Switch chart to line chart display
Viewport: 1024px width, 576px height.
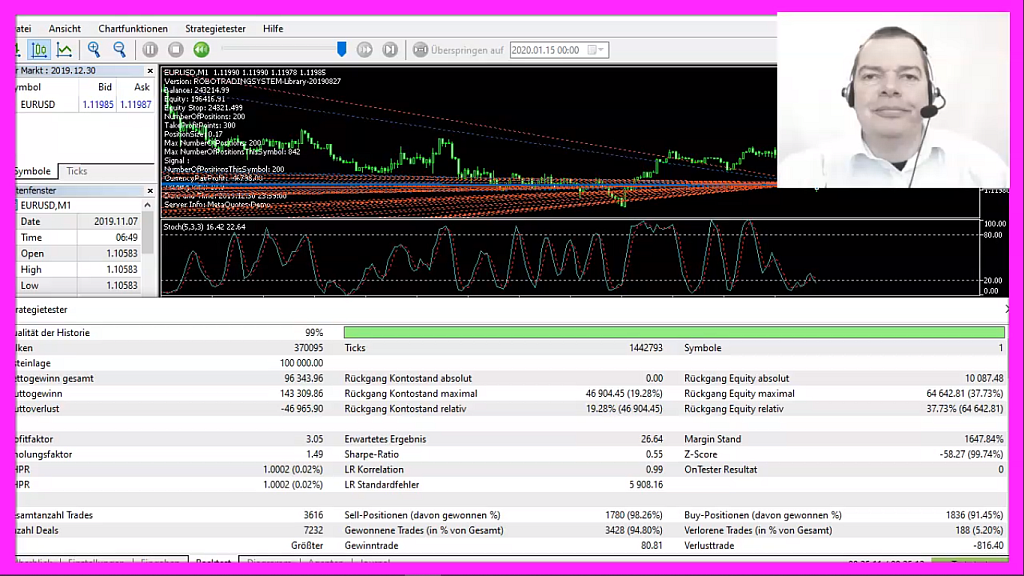tap(64, 50)
